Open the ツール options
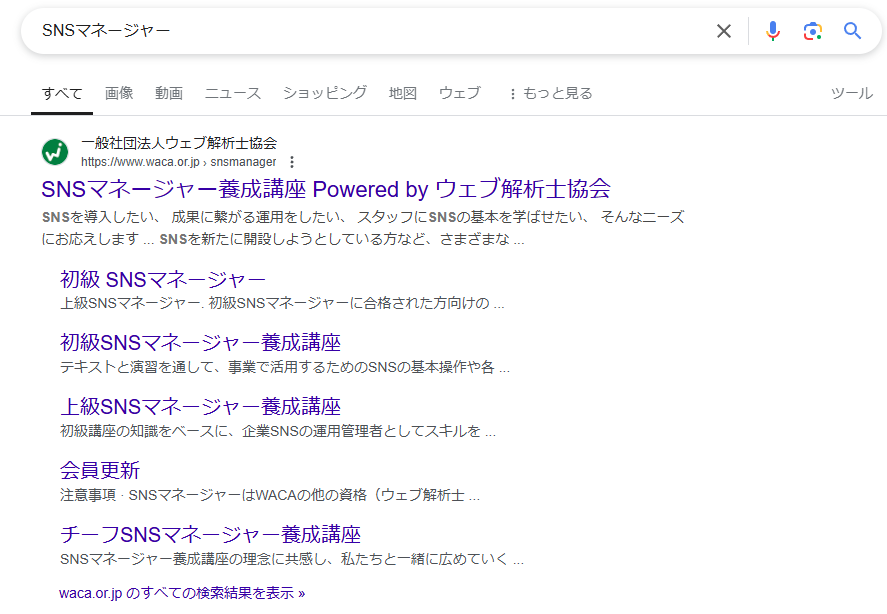887x614 pixels. click(851, 93)
